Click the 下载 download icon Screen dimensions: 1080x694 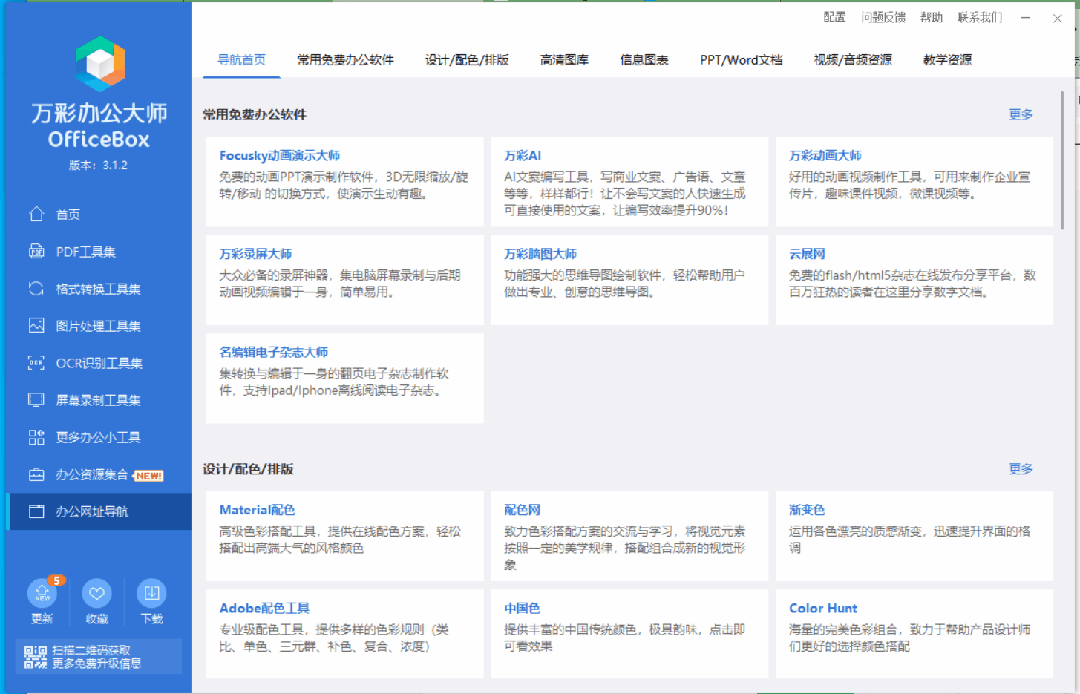click(152, 593)
